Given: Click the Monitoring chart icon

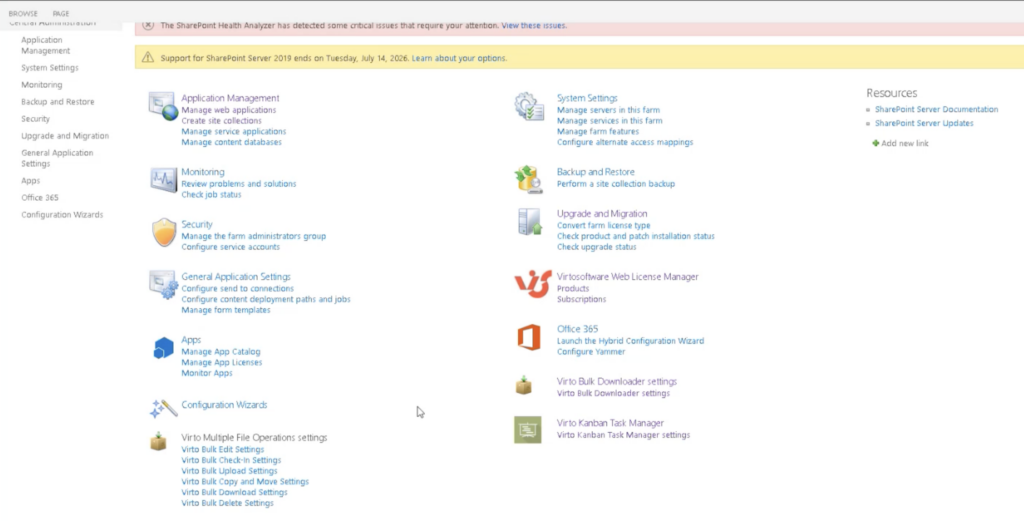Looking at the screenshot, I should click(x=163, y=179).
